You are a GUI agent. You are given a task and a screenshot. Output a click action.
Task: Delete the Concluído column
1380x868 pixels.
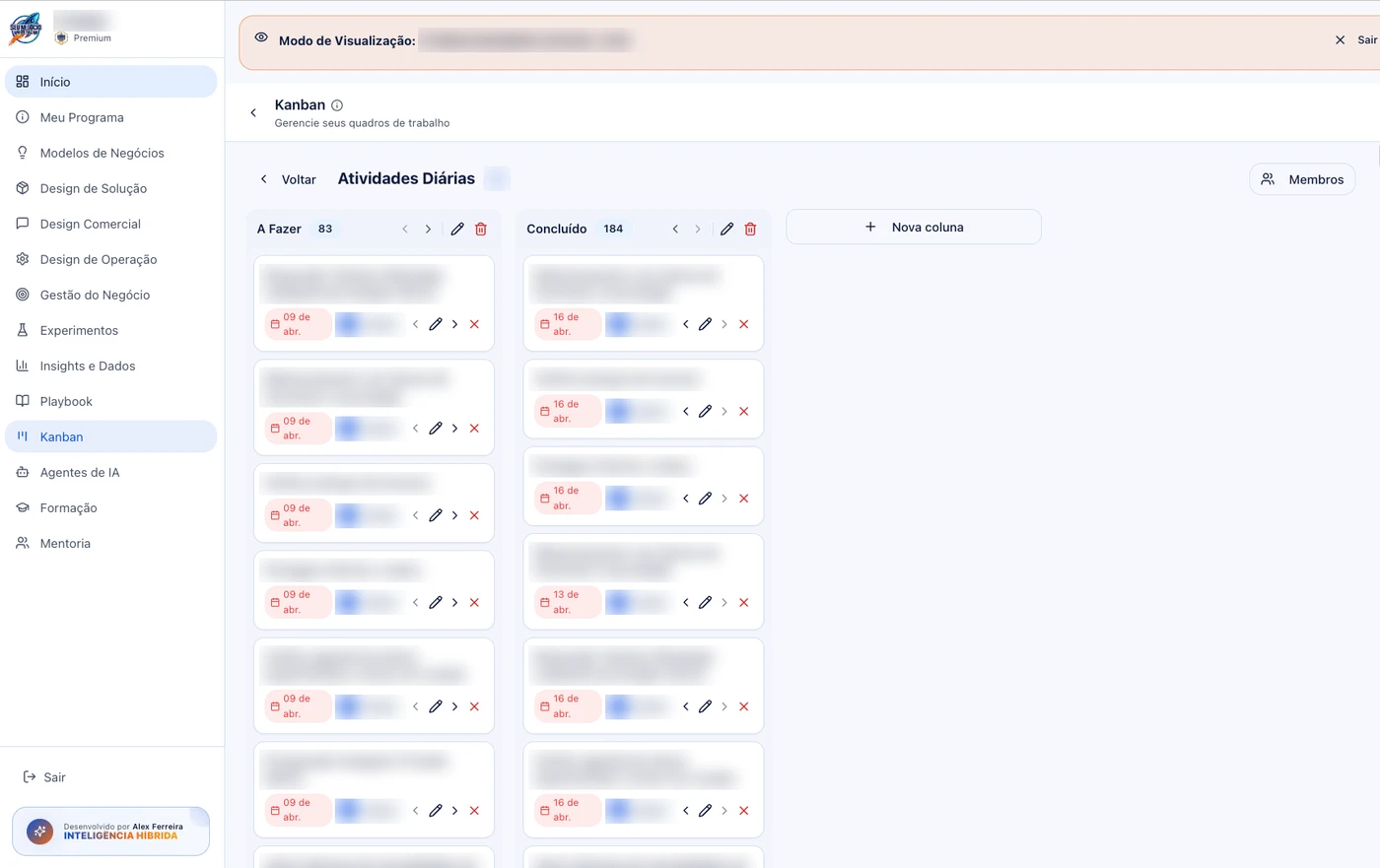750,229
